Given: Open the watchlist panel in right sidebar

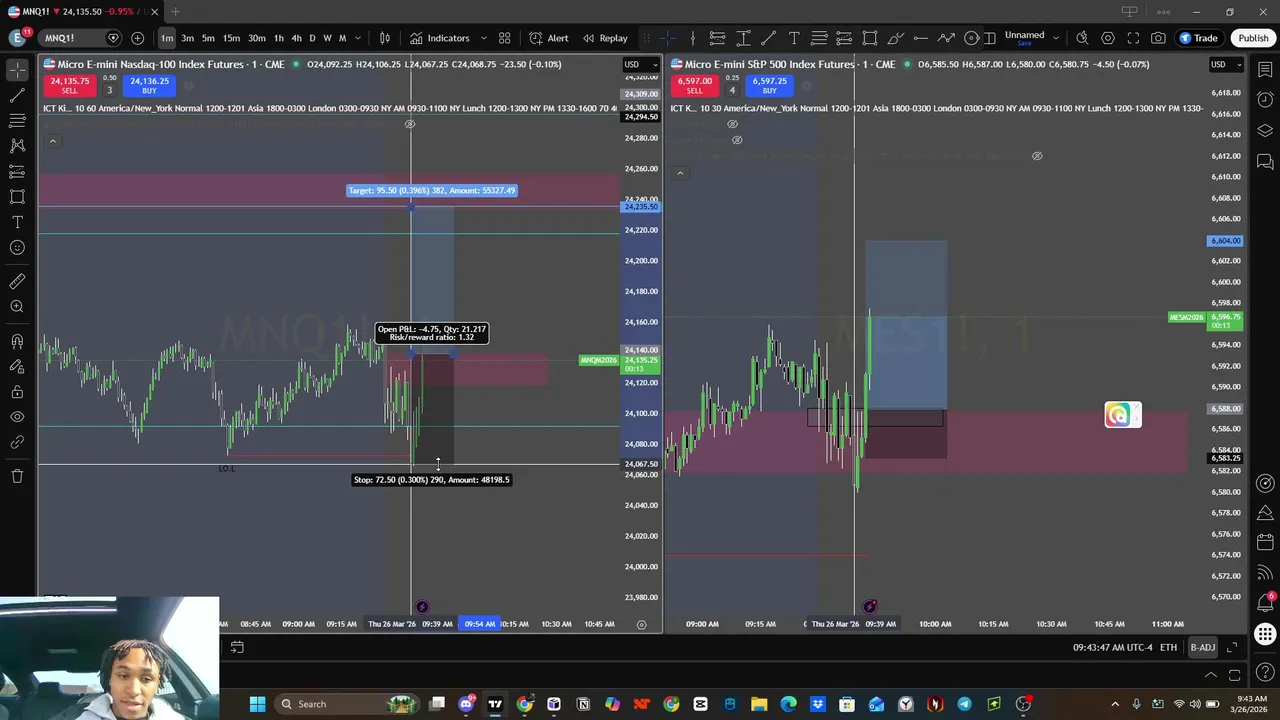Looking at the screenshot, I should pos(1265,70).
